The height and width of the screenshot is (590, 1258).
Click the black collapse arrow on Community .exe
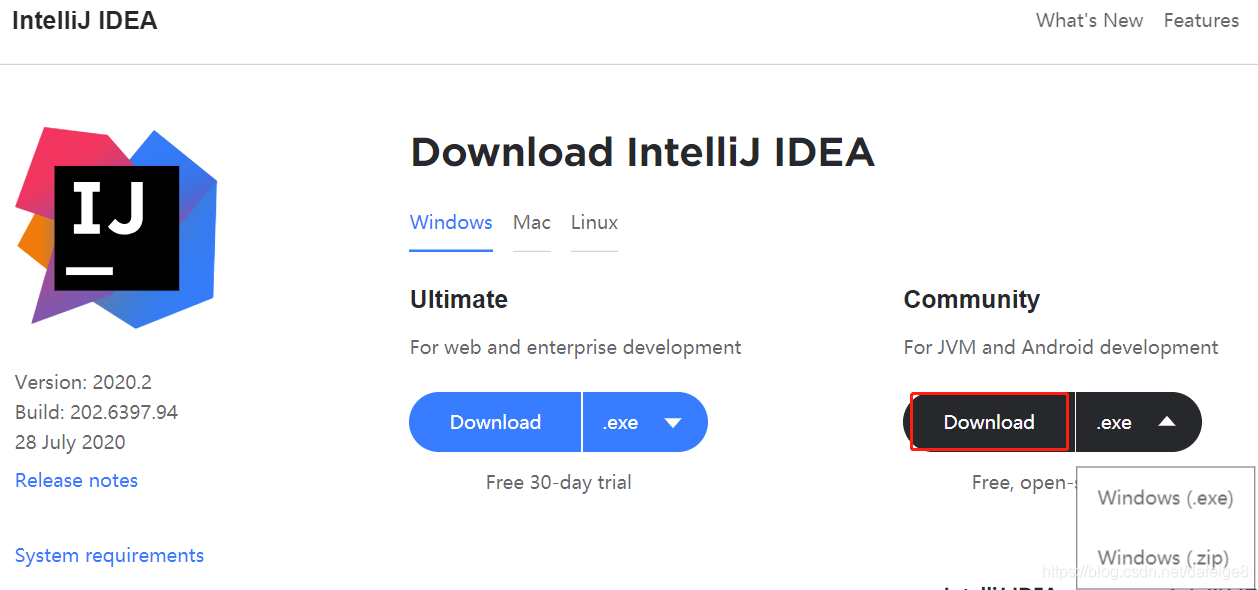pos(1166,422)
